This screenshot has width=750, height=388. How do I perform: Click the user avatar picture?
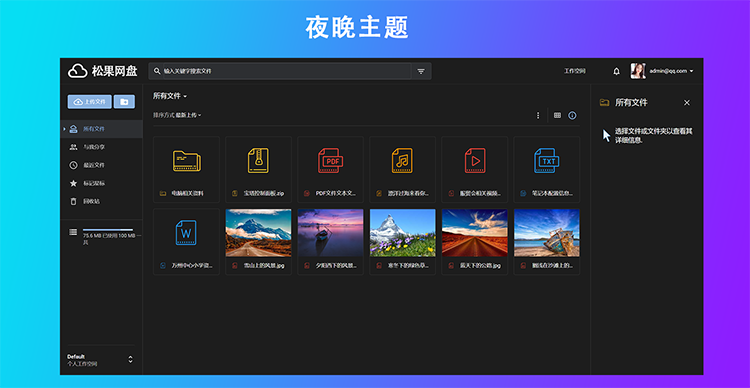coord(638,71)
